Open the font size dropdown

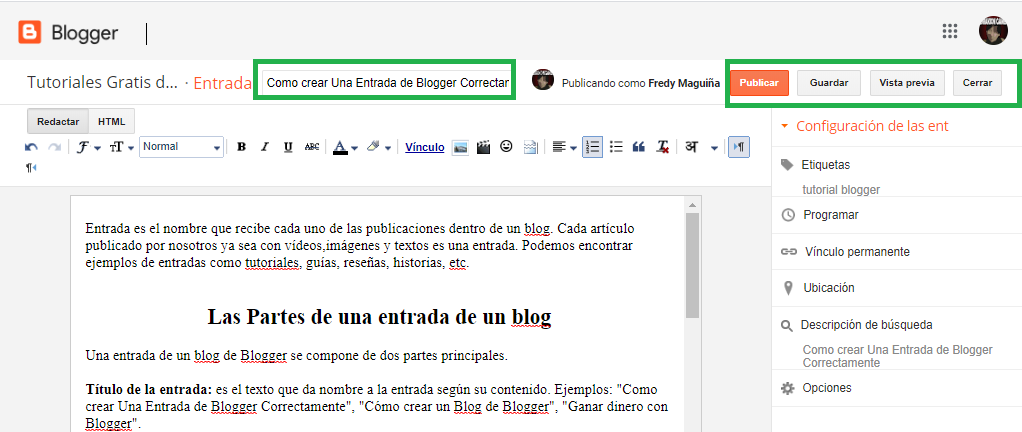point(121,148)
